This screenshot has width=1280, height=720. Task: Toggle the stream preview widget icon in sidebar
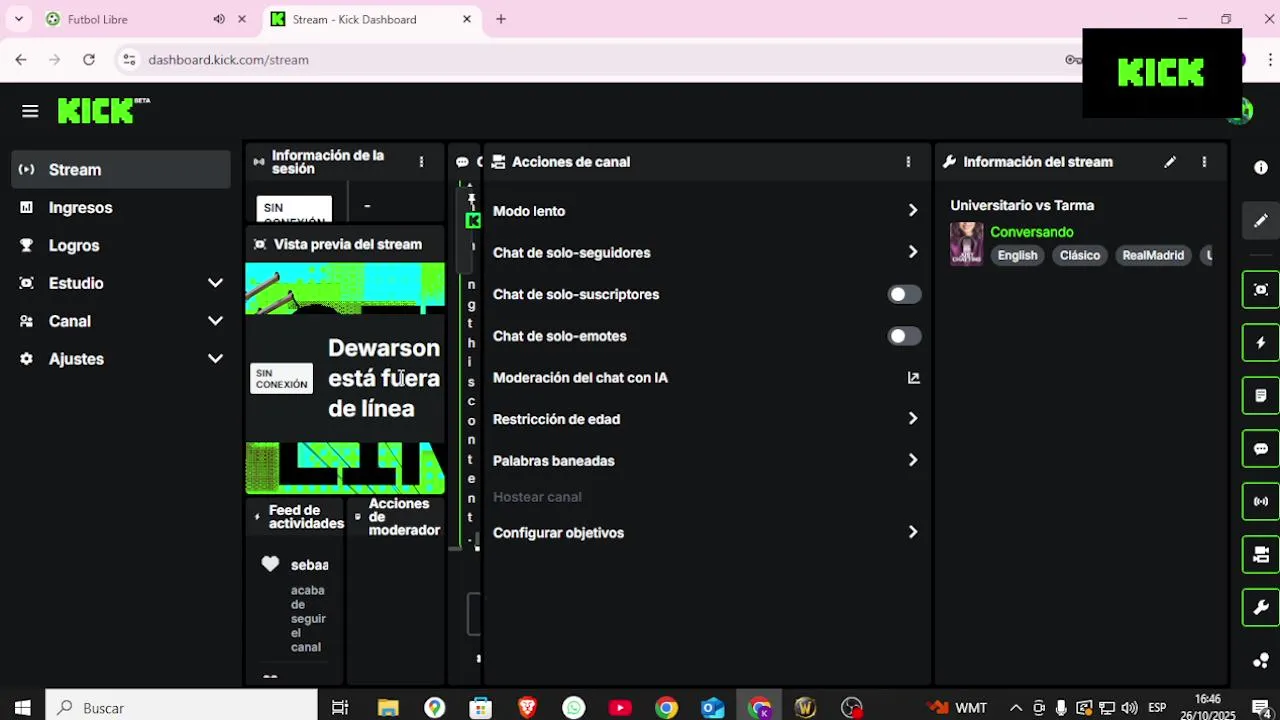pos(1261,290)
